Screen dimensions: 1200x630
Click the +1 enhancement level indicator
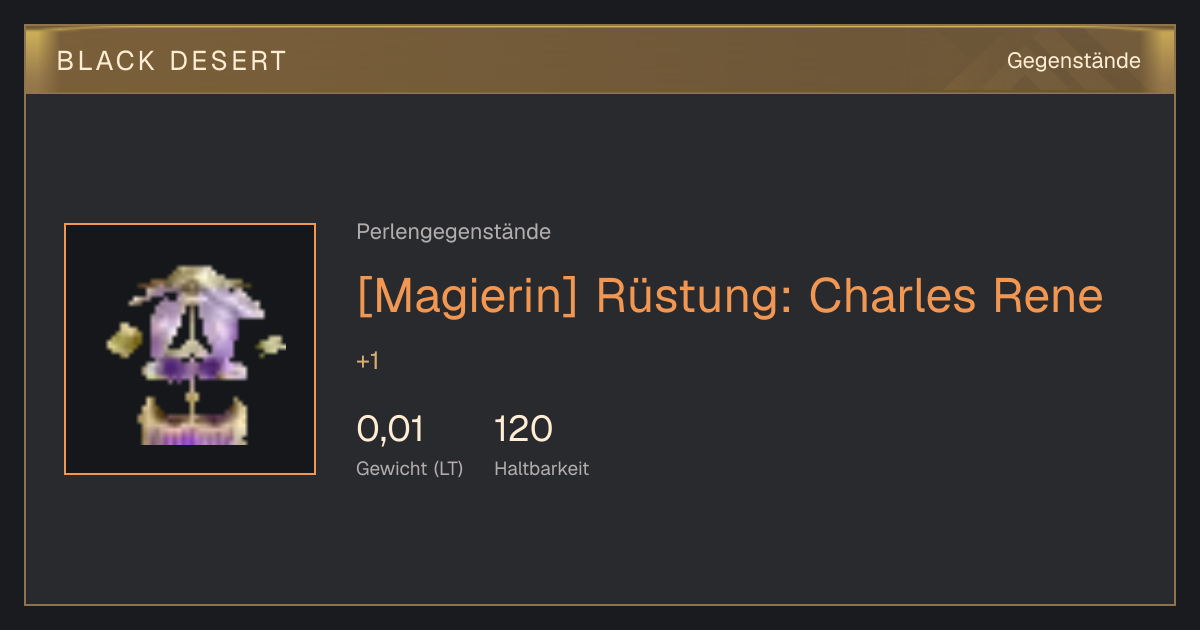(368, 361)
